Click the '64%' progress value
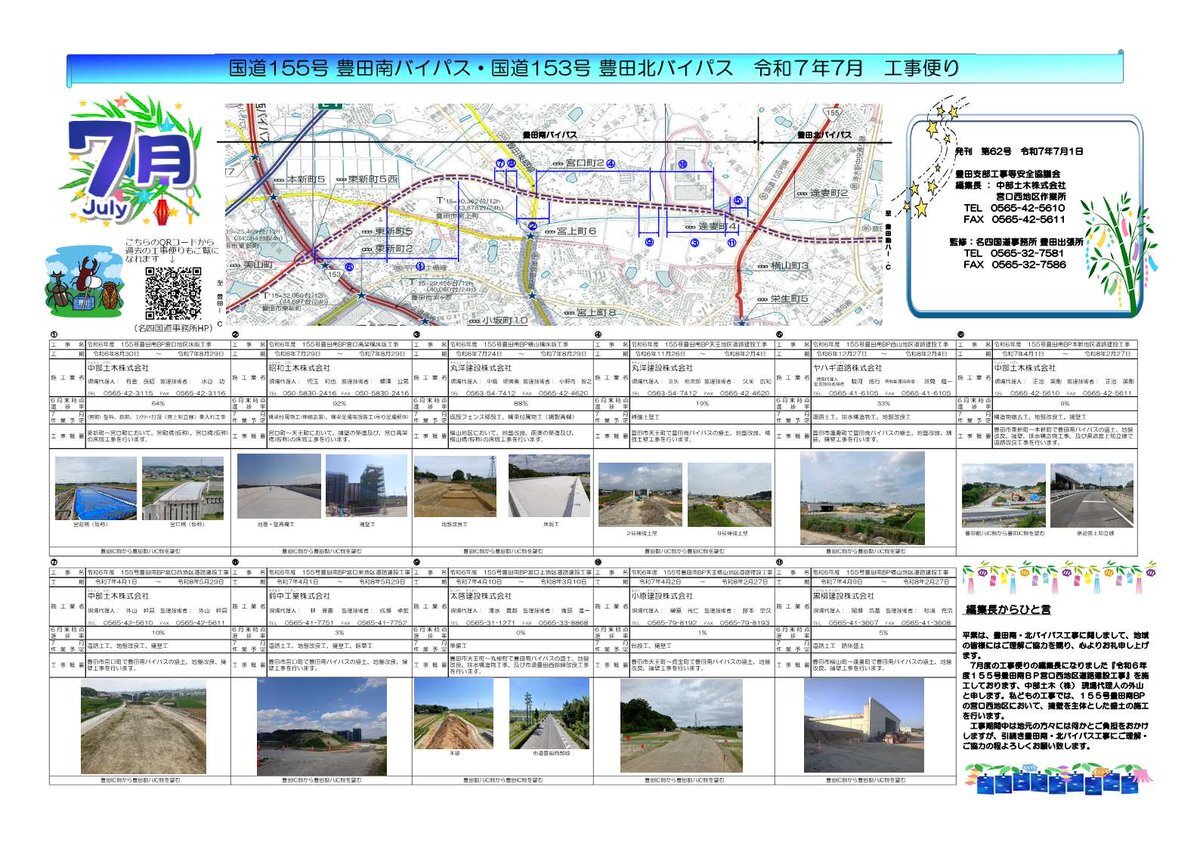Image resolution: width=1200 pixels, height=849 pixels. [x=157, y=403]
